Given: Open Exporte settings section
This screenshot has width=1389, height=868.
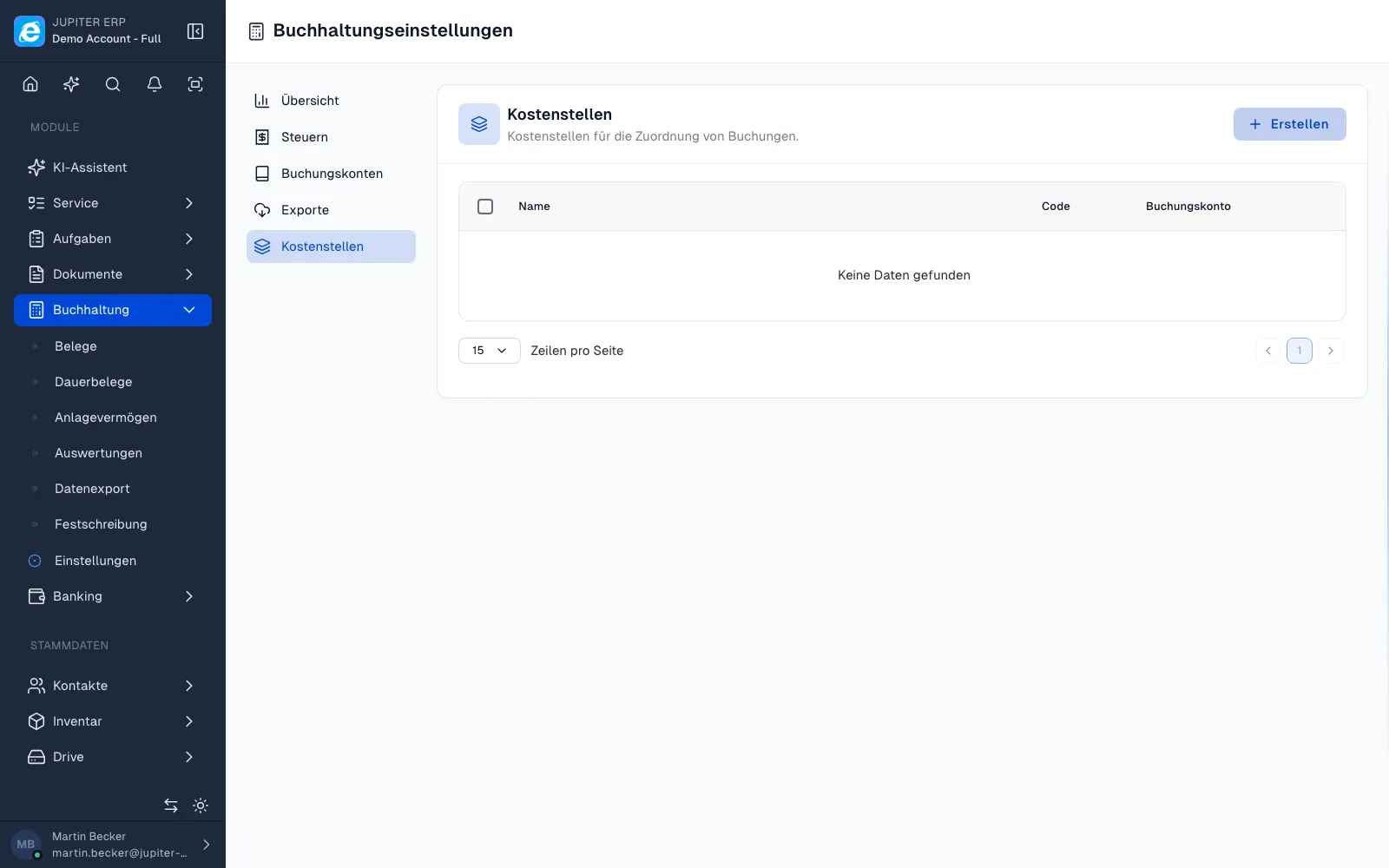Looking at the screenshot, I should tap(331, 210).
